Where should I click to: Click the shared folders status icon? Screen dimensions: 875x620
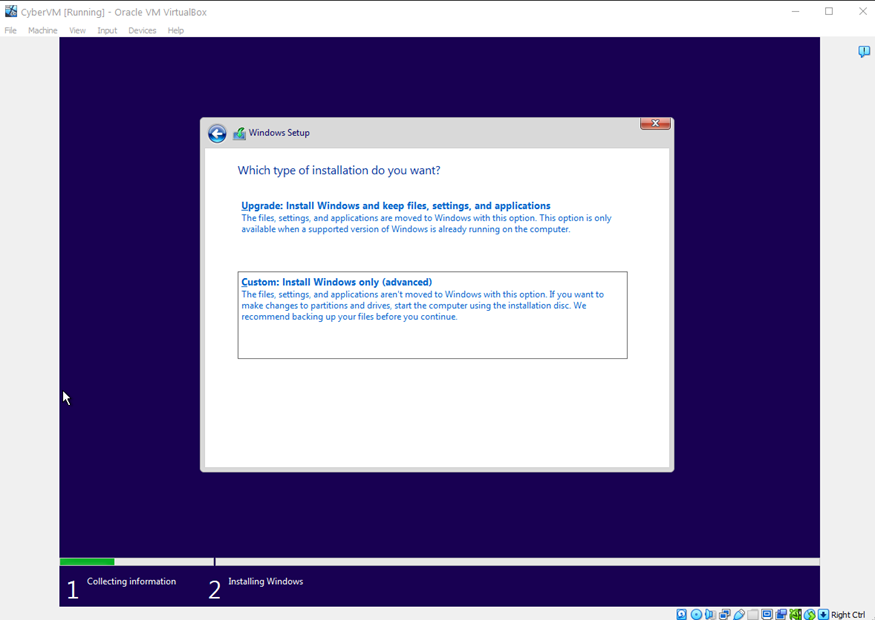[753, 614]
